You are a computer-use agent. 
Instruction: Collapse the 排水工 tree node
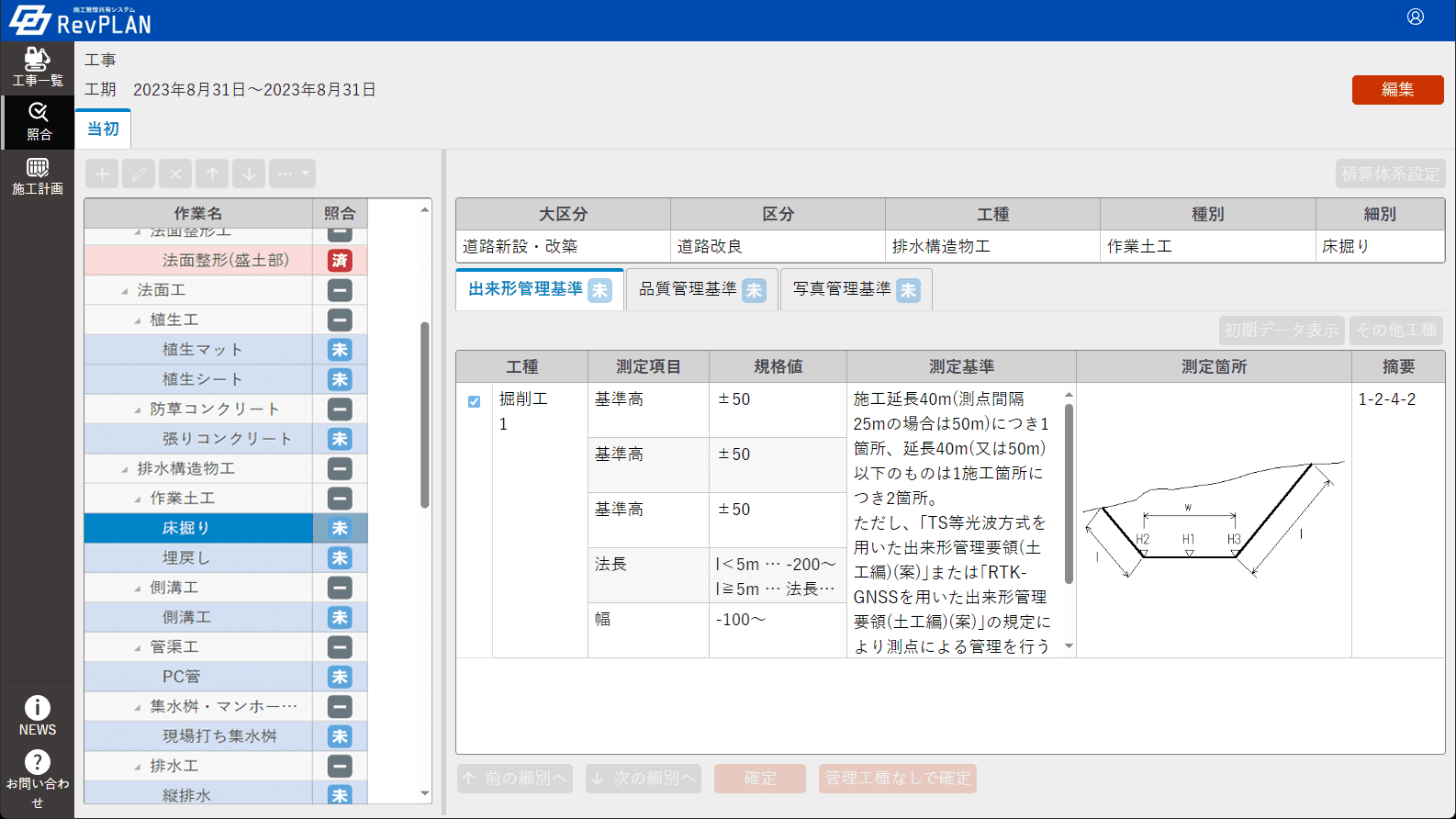pyautogui.click(x=138, y=766)
